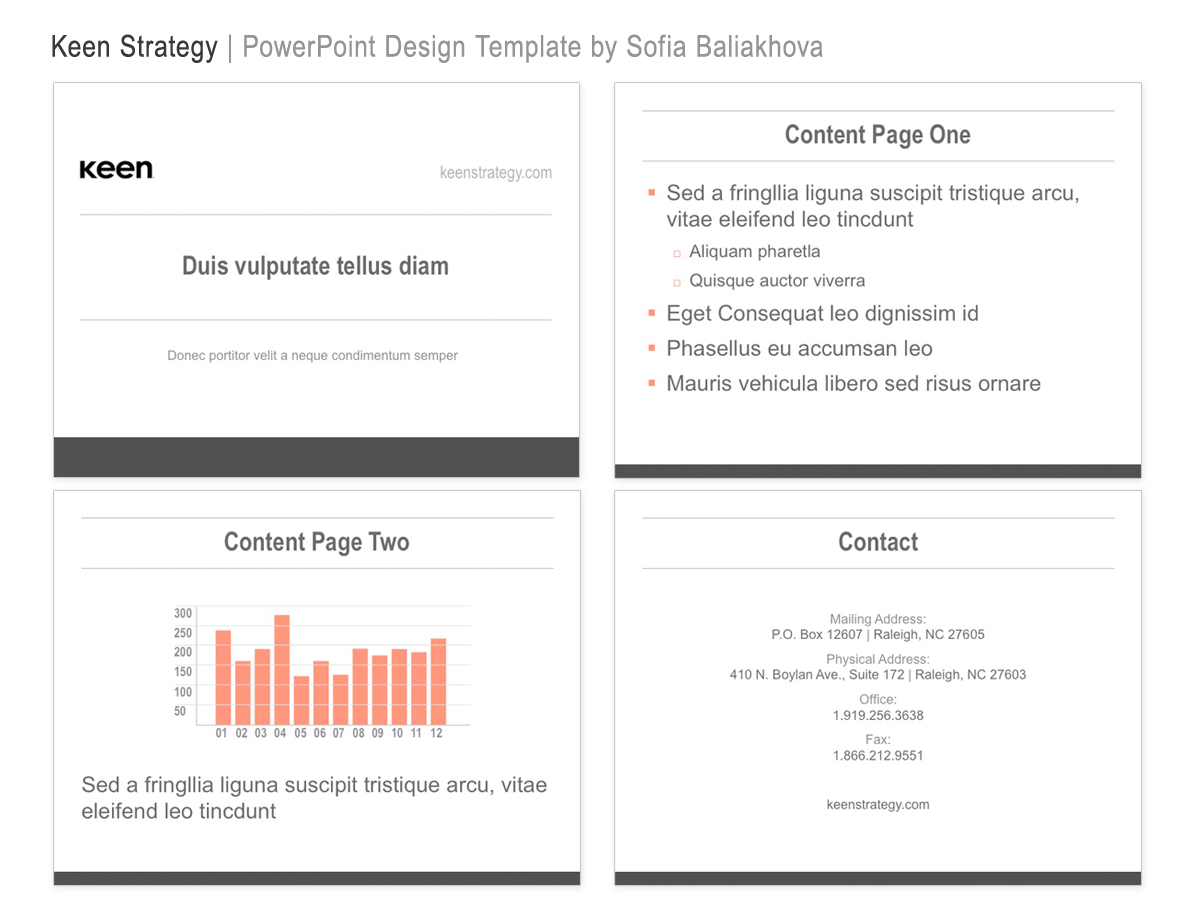This screenshot has width=1200, height=900.
Task: Select the 'Duis vulputate tellus diam' title text
Action: 315,266
